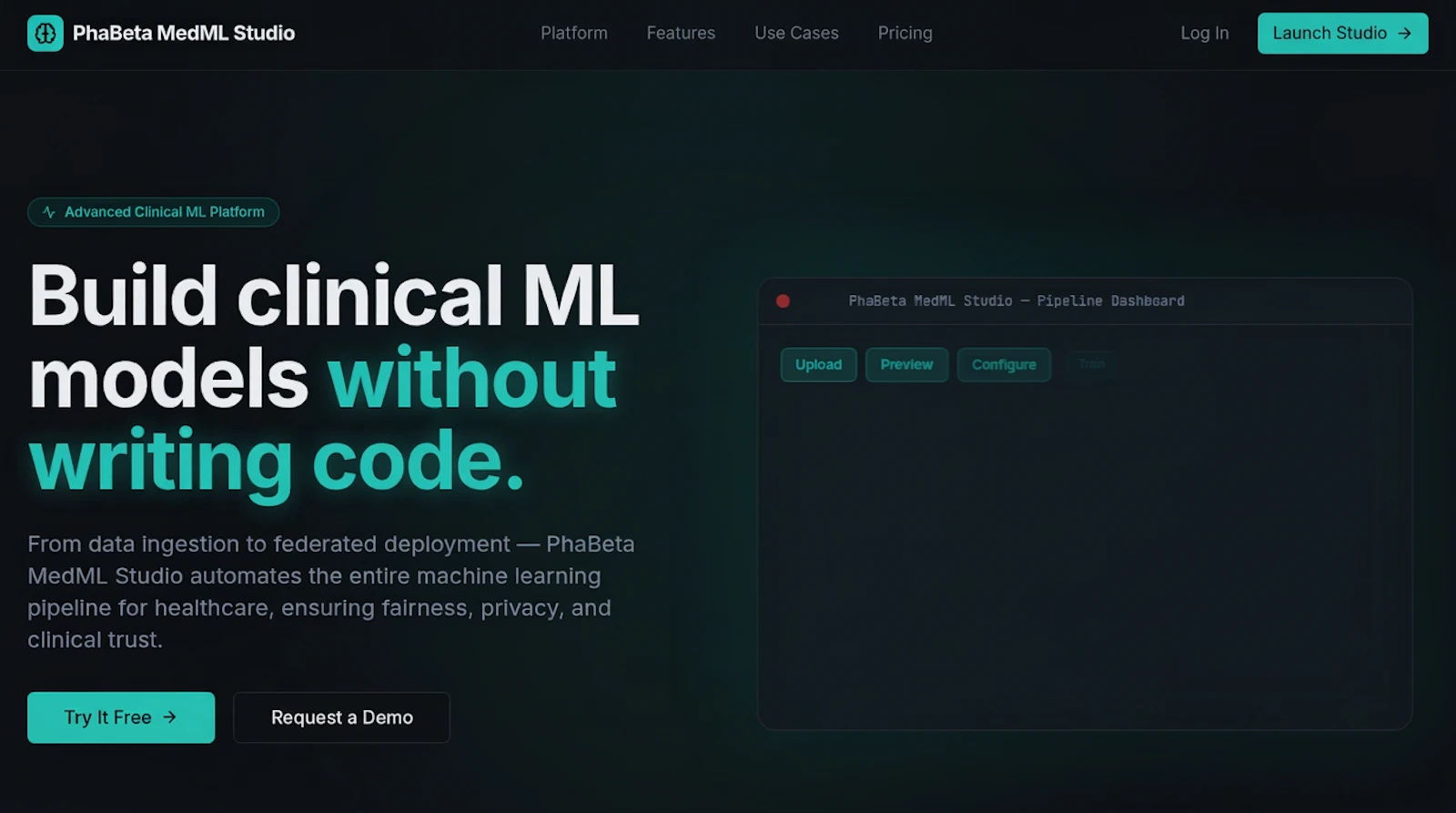Click the 'Pipeline Dashboard' title text
The image size is (1456, 813).
(x=1110, y=300)
